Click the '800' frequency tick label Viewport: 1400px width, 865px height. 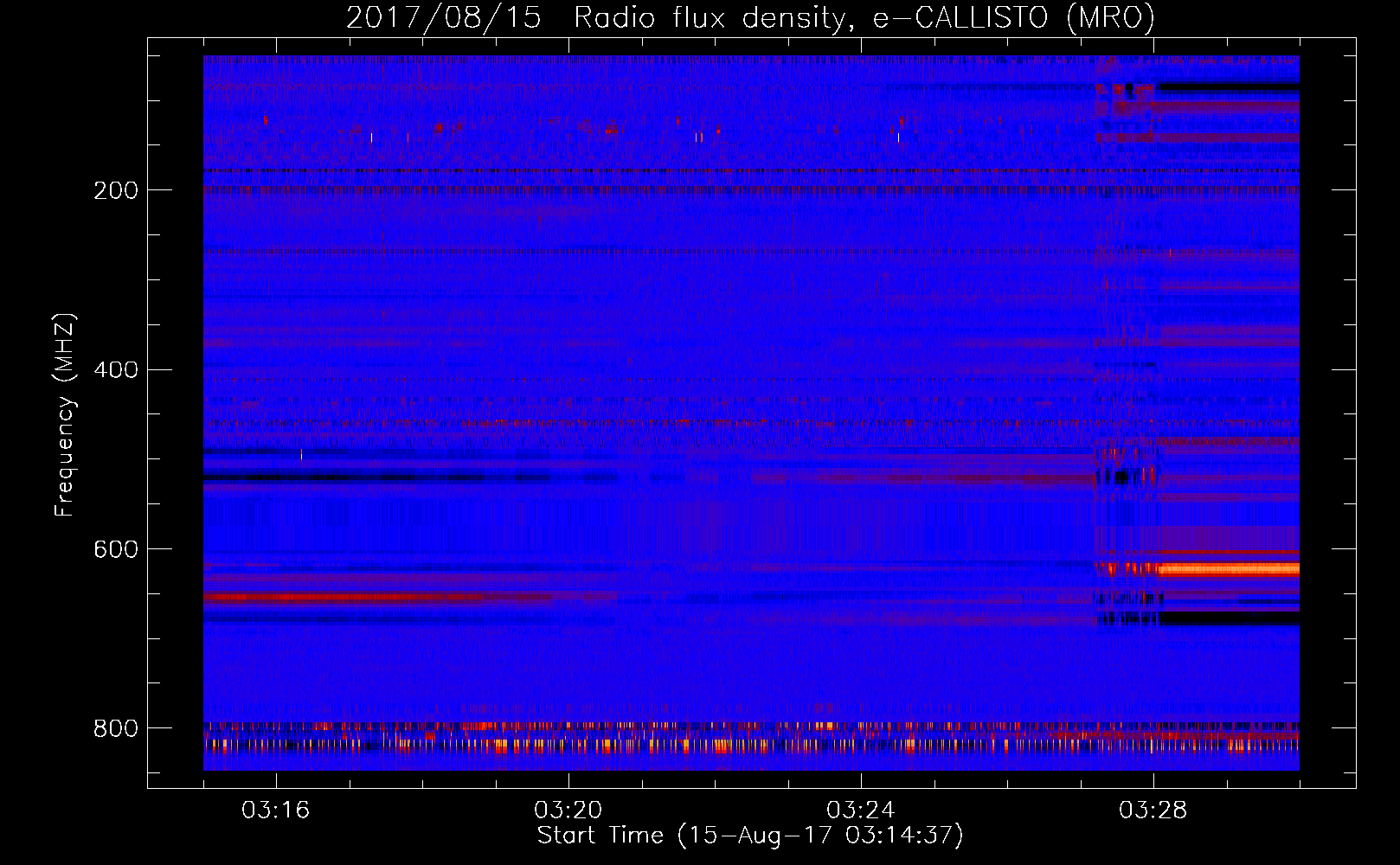[116, 728]
